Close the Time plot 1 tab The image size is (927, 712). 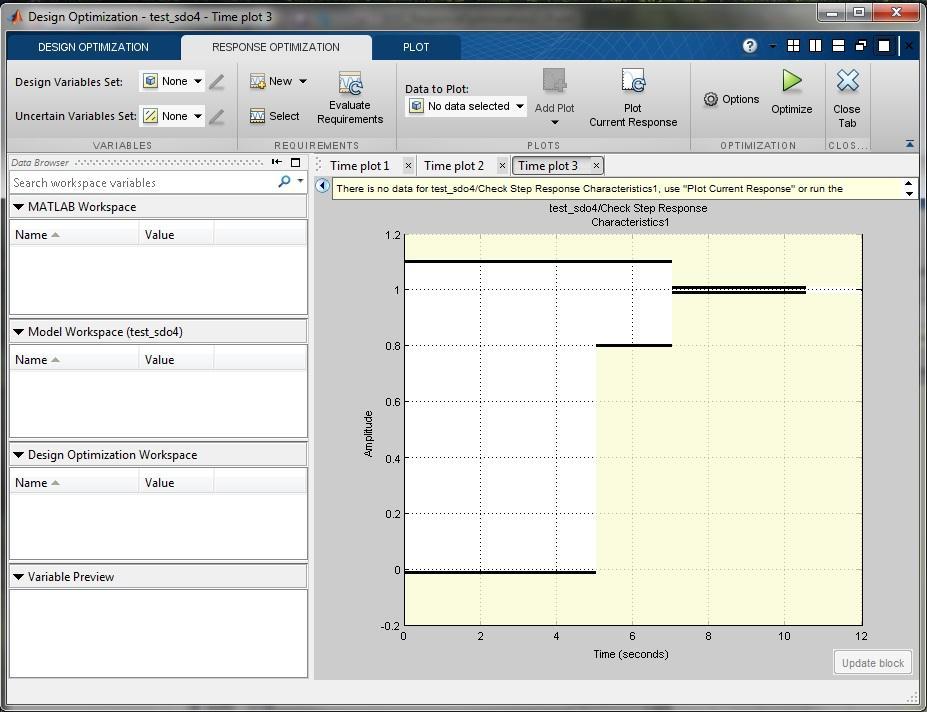(x=408, y=166)
